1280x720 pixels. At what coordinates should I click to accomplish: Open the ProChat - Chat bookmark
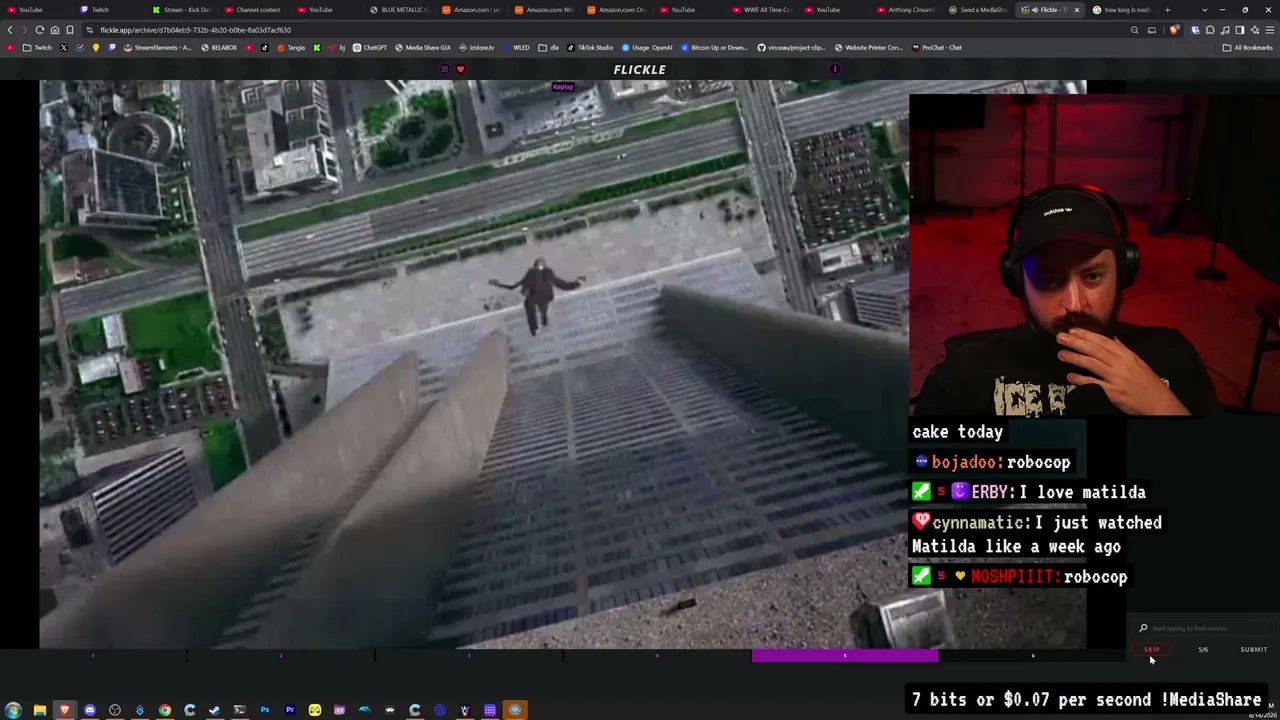936,47
